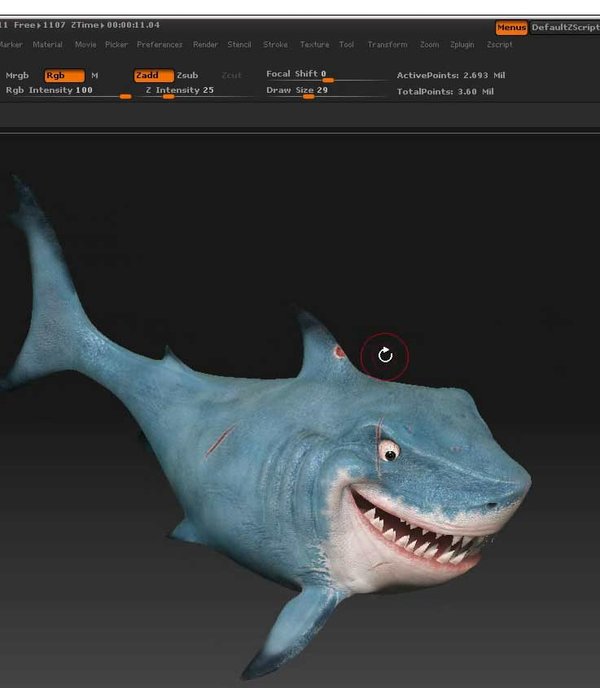Open the Picker menu
This screenshot has width=600, height=688.
[x=116, y=44]
